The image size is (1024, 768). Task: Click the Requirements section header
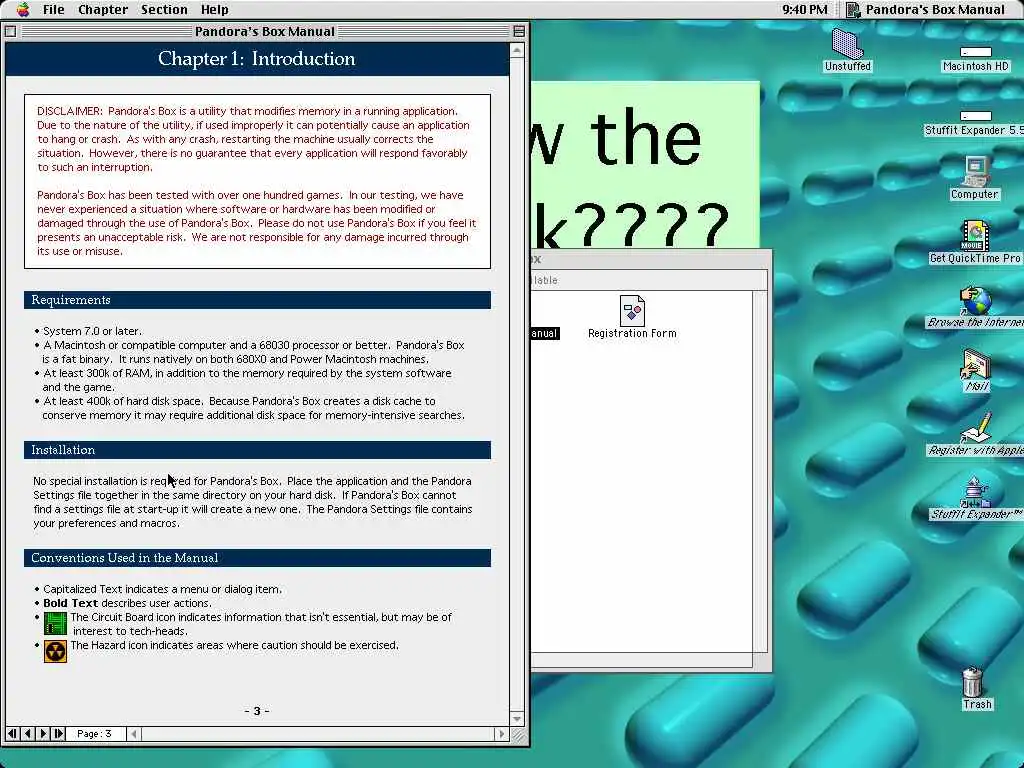tap(257, 300)
